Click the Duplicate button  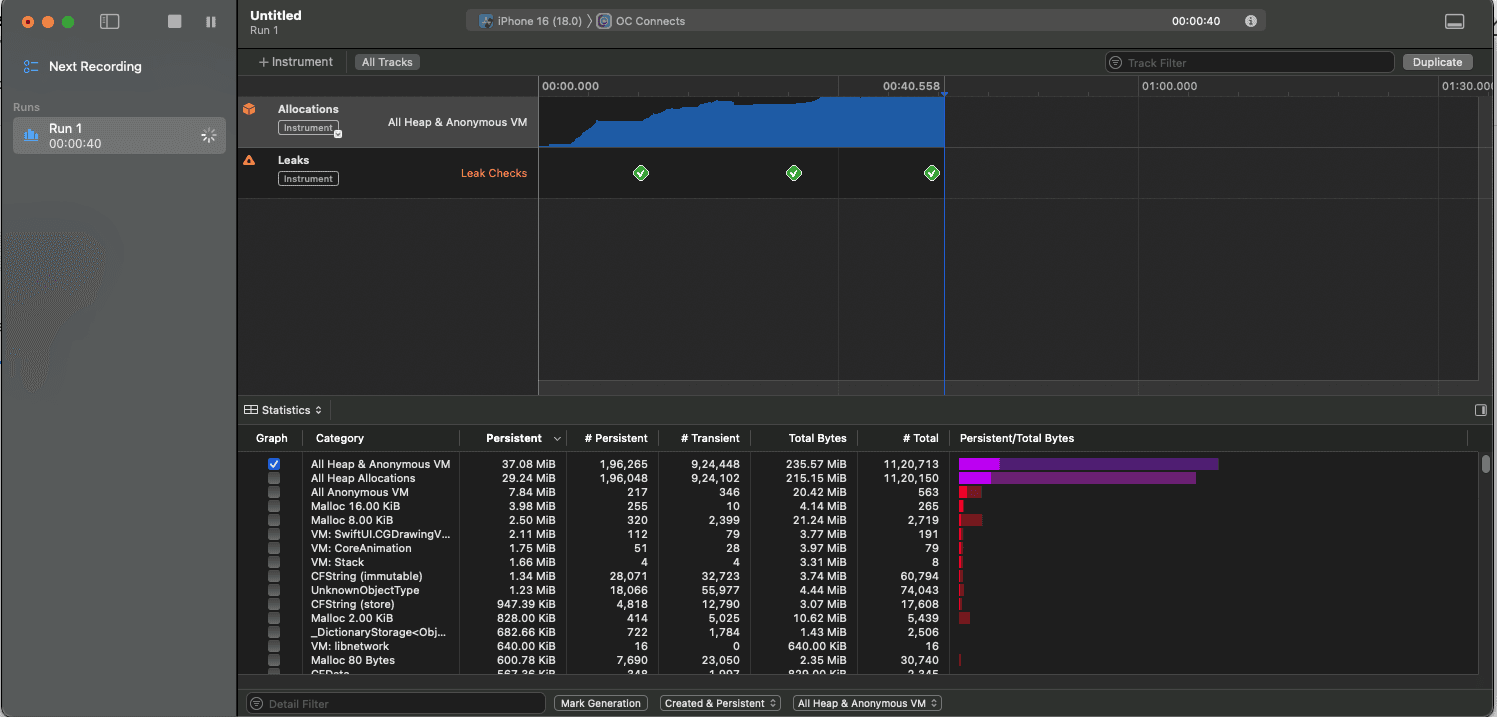pyautogui.click(x=1437, y=61)
